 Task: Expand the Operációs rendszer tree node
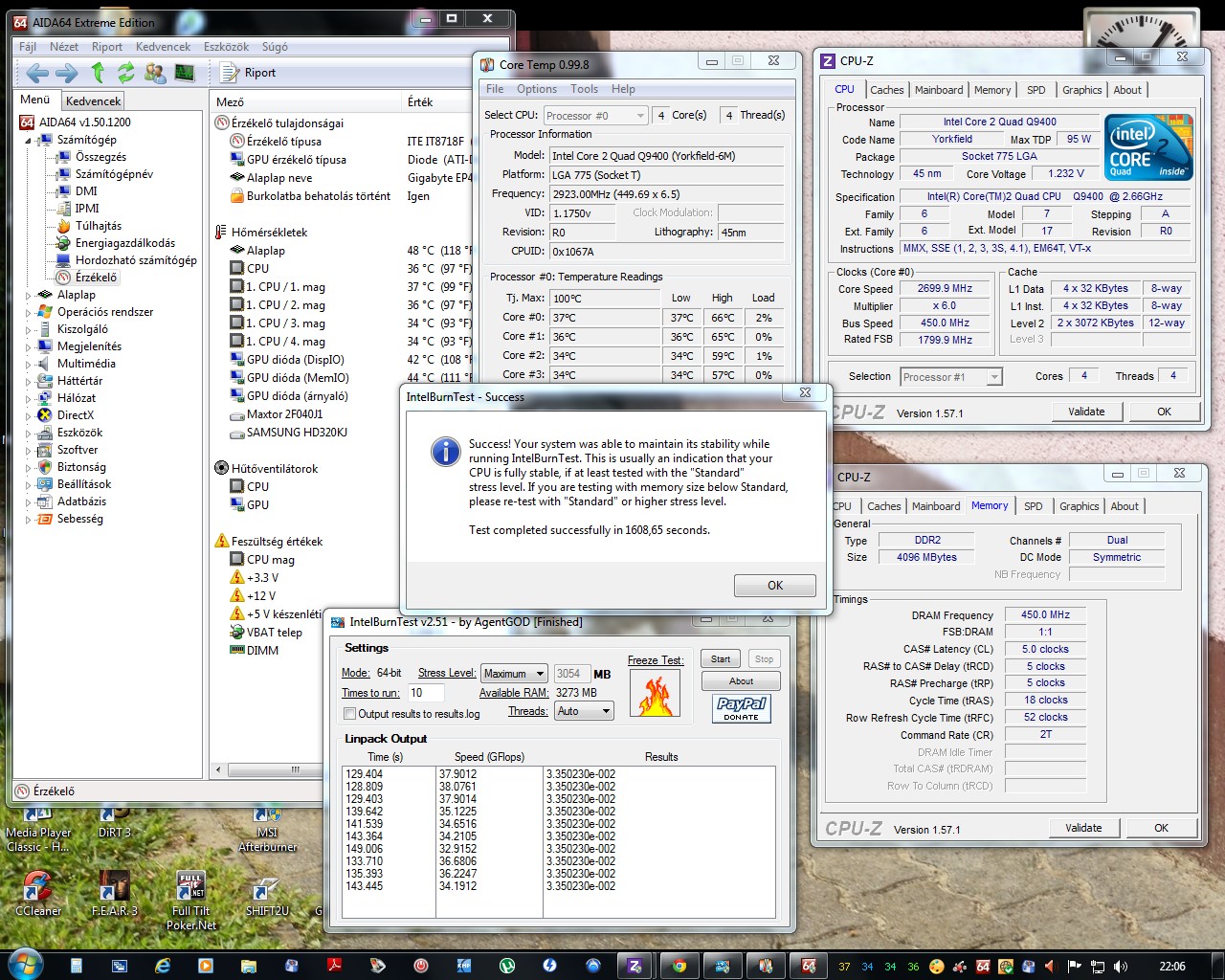point(28,312)
